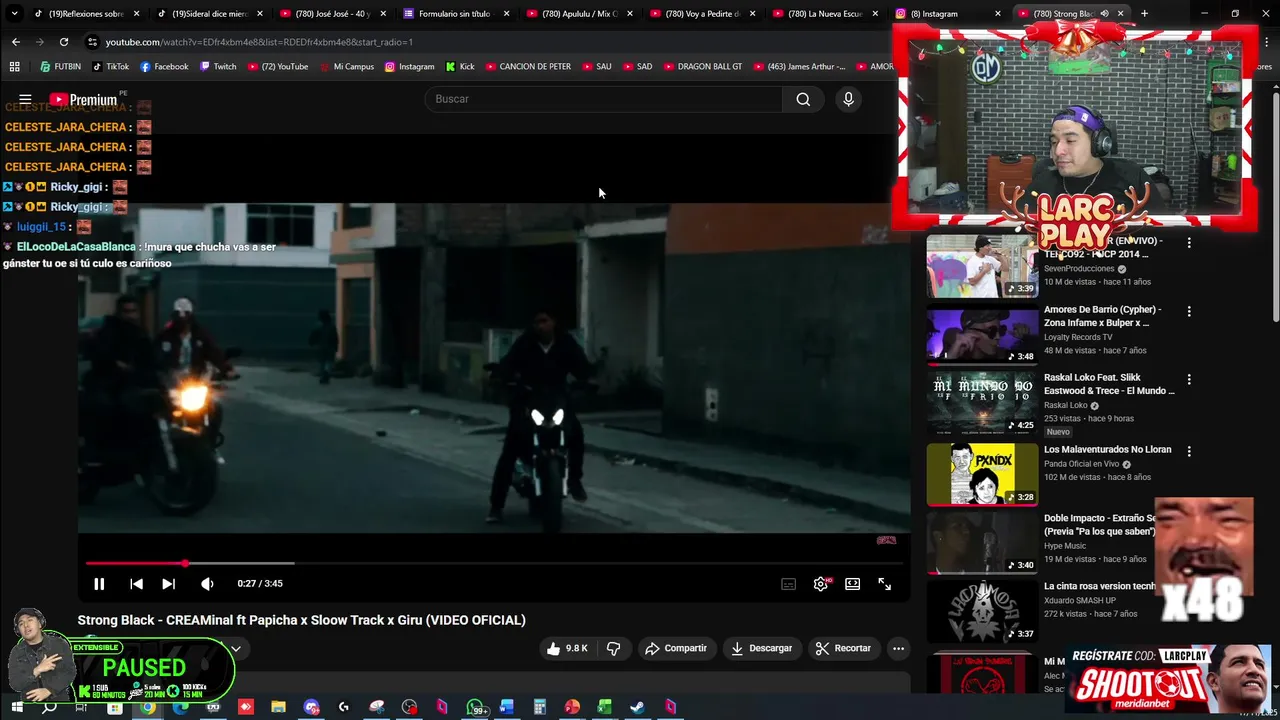Like the video with 9.8 K
1280x720 pixels.
point(567,648)
